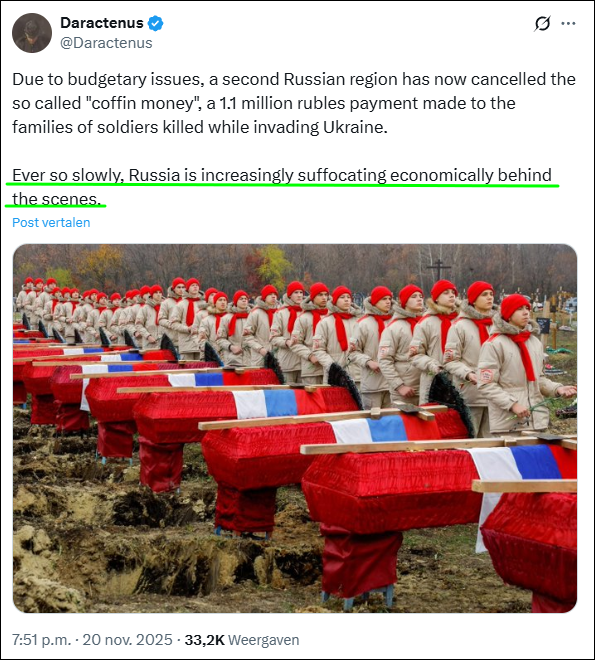Screen dimensions: 595x660
Task: Open the Grok explain-this-post icon
Action: tap(542, 24)
